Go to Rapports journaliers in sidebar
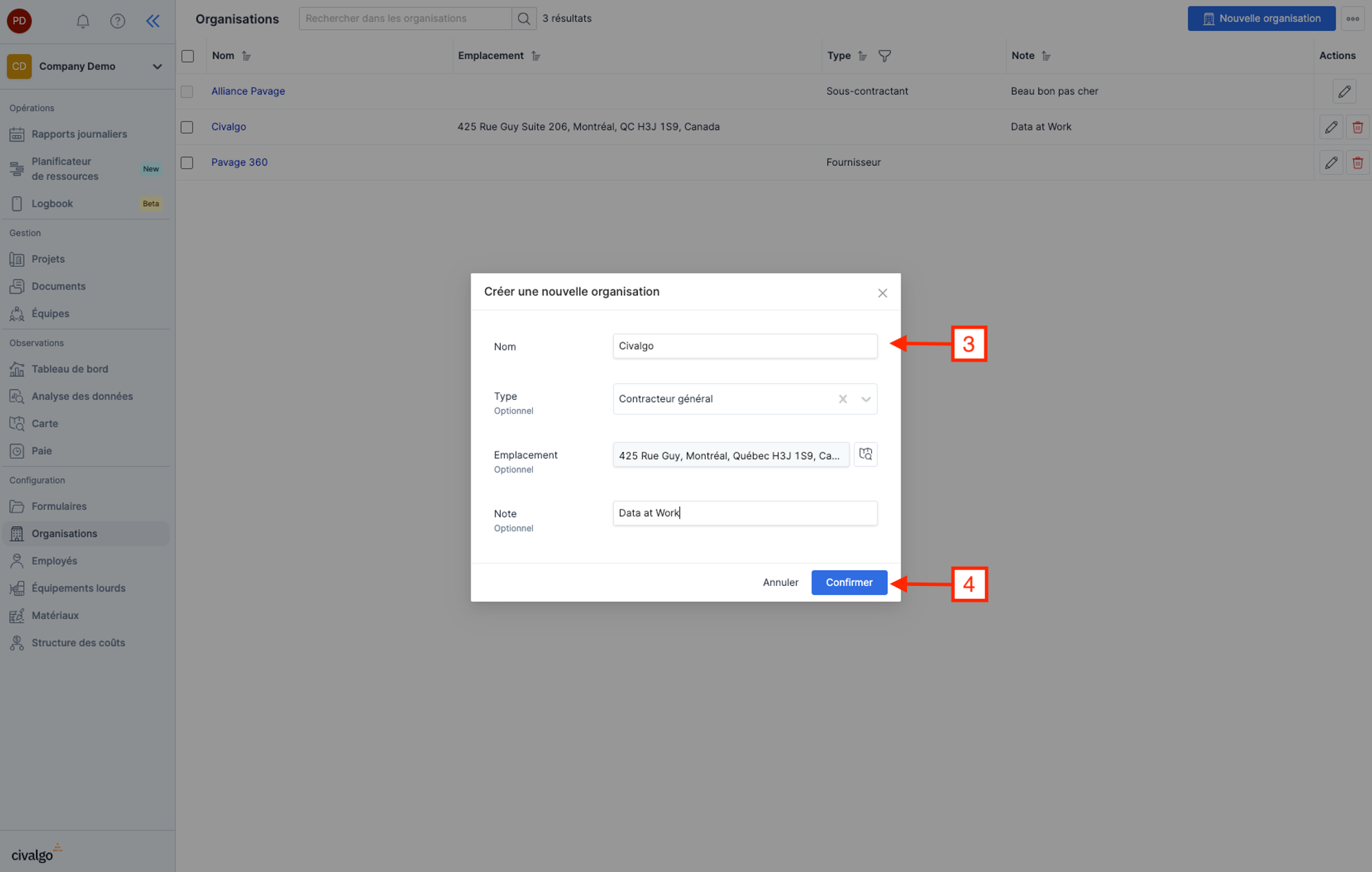Image resolution: width=1372 pixels, height=872 pixels. 79,134
